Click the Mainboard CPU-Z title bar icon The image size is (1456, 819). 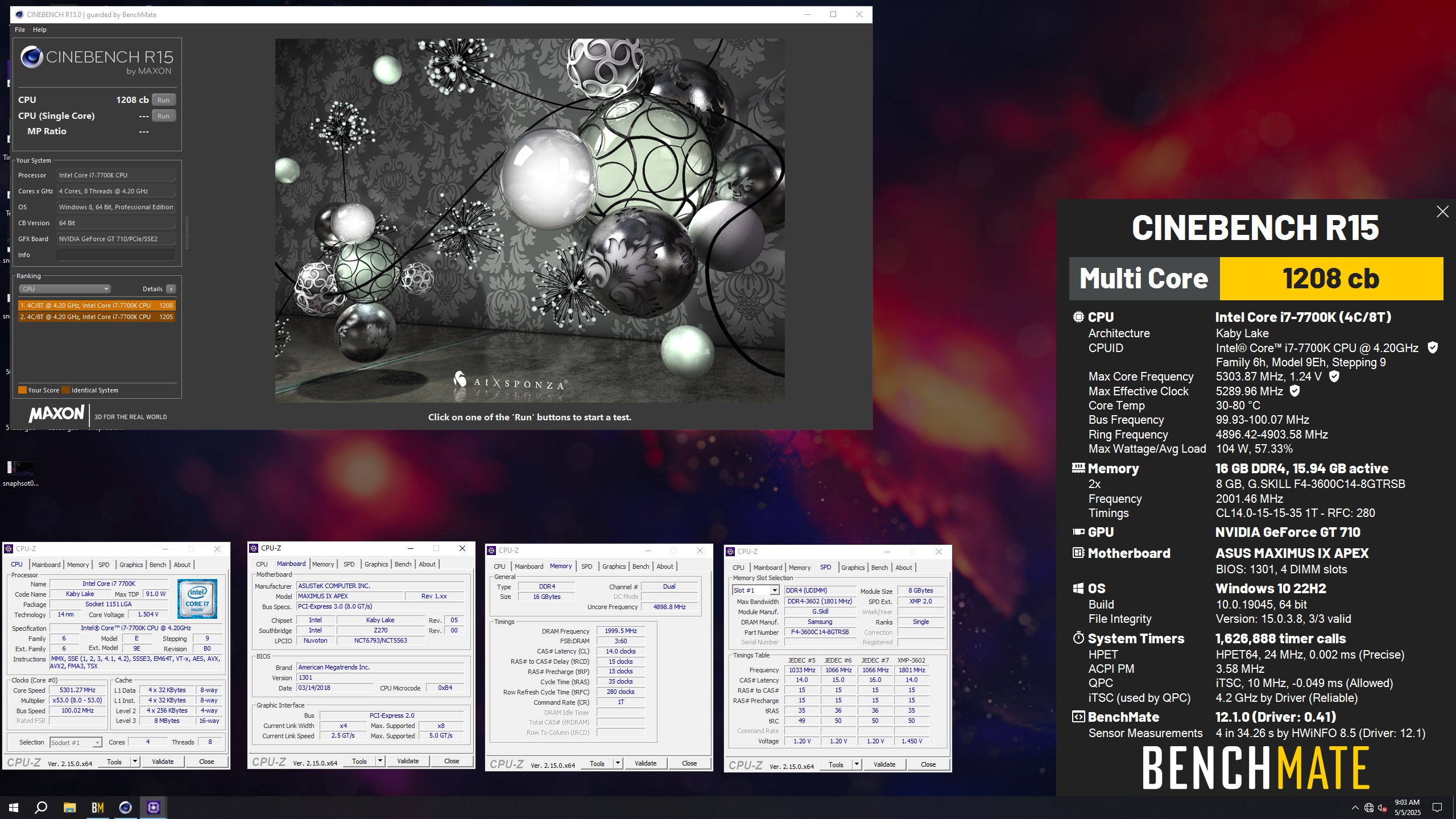[x=254, y=548]
